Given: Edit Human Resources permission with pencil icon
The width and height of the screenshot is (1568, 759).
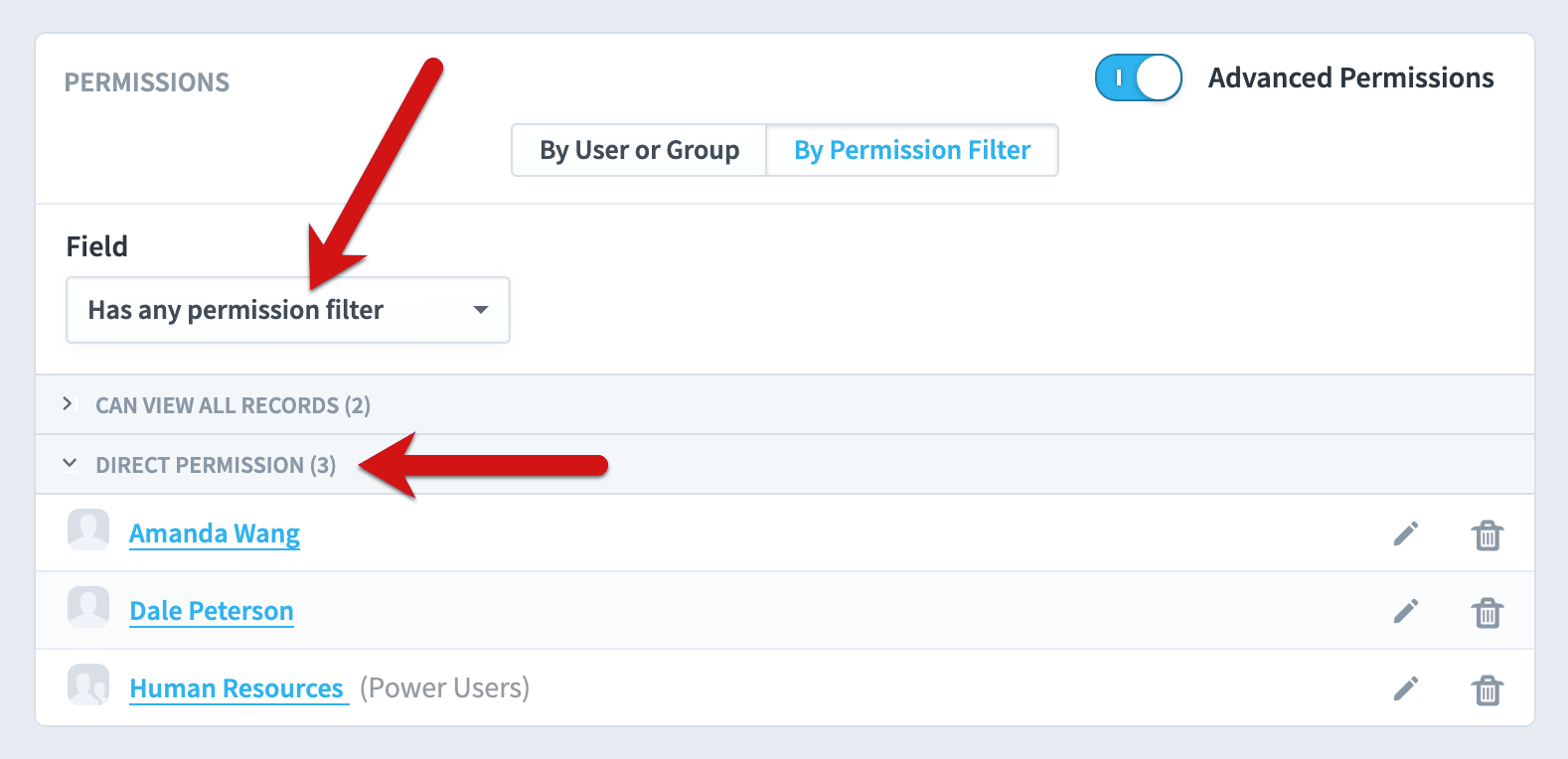Looking at the screenshot, I should point(1406,688).
